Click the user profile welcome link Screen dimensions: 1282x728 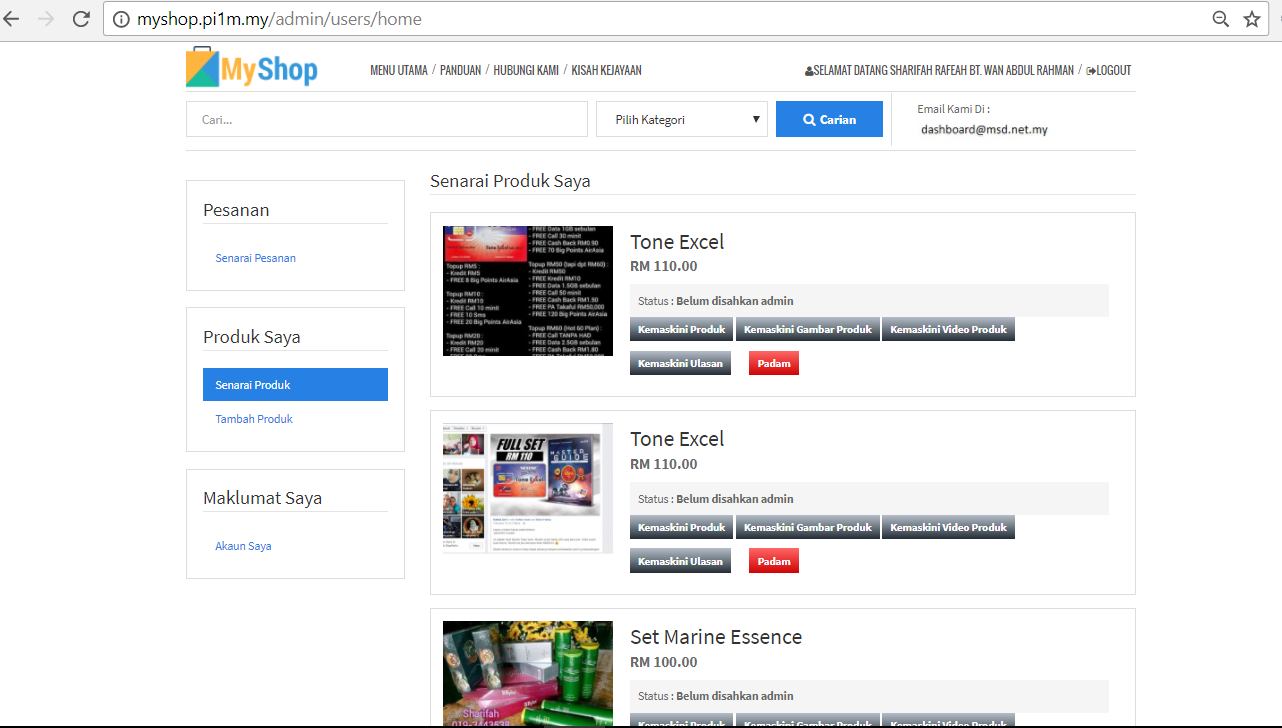point(939,71)
